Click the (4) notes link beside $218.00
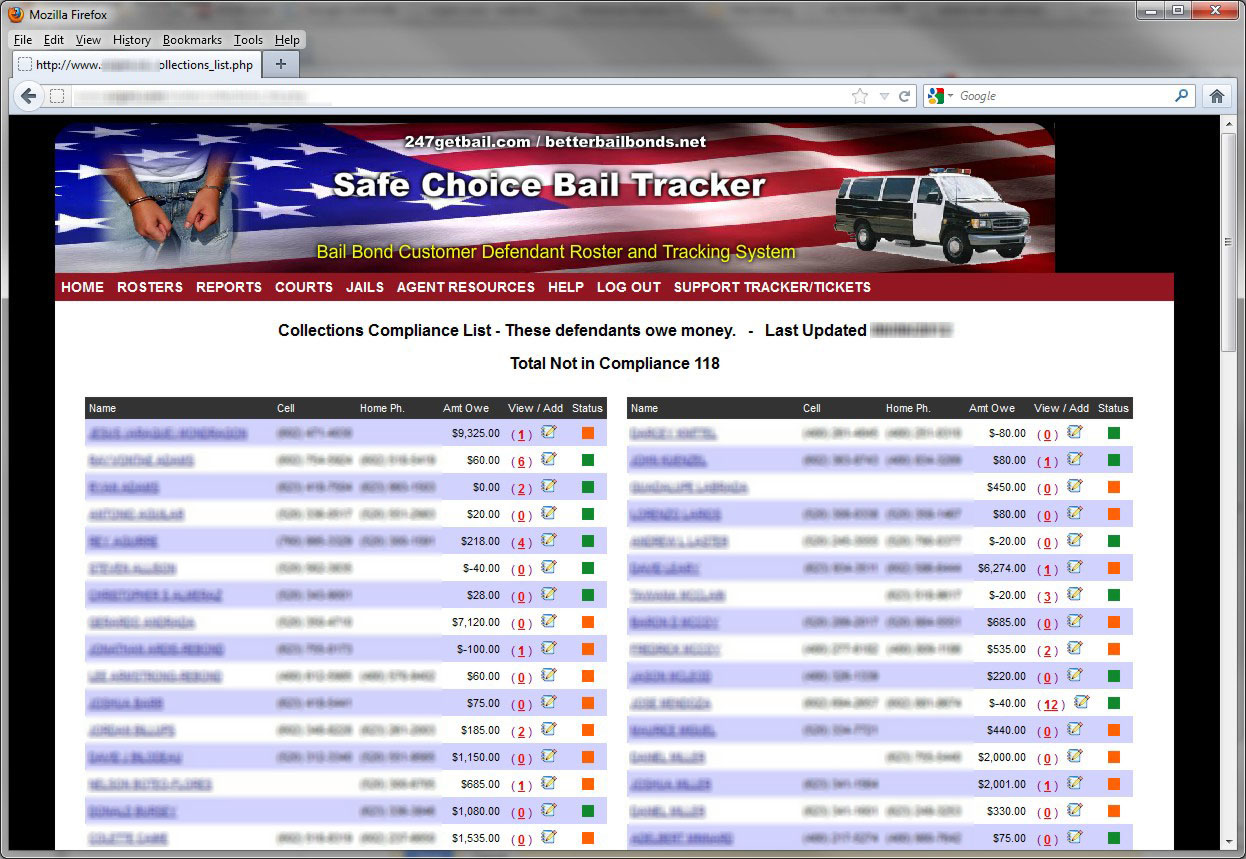This screenshot has width=1246, height=859. point(521,543)
